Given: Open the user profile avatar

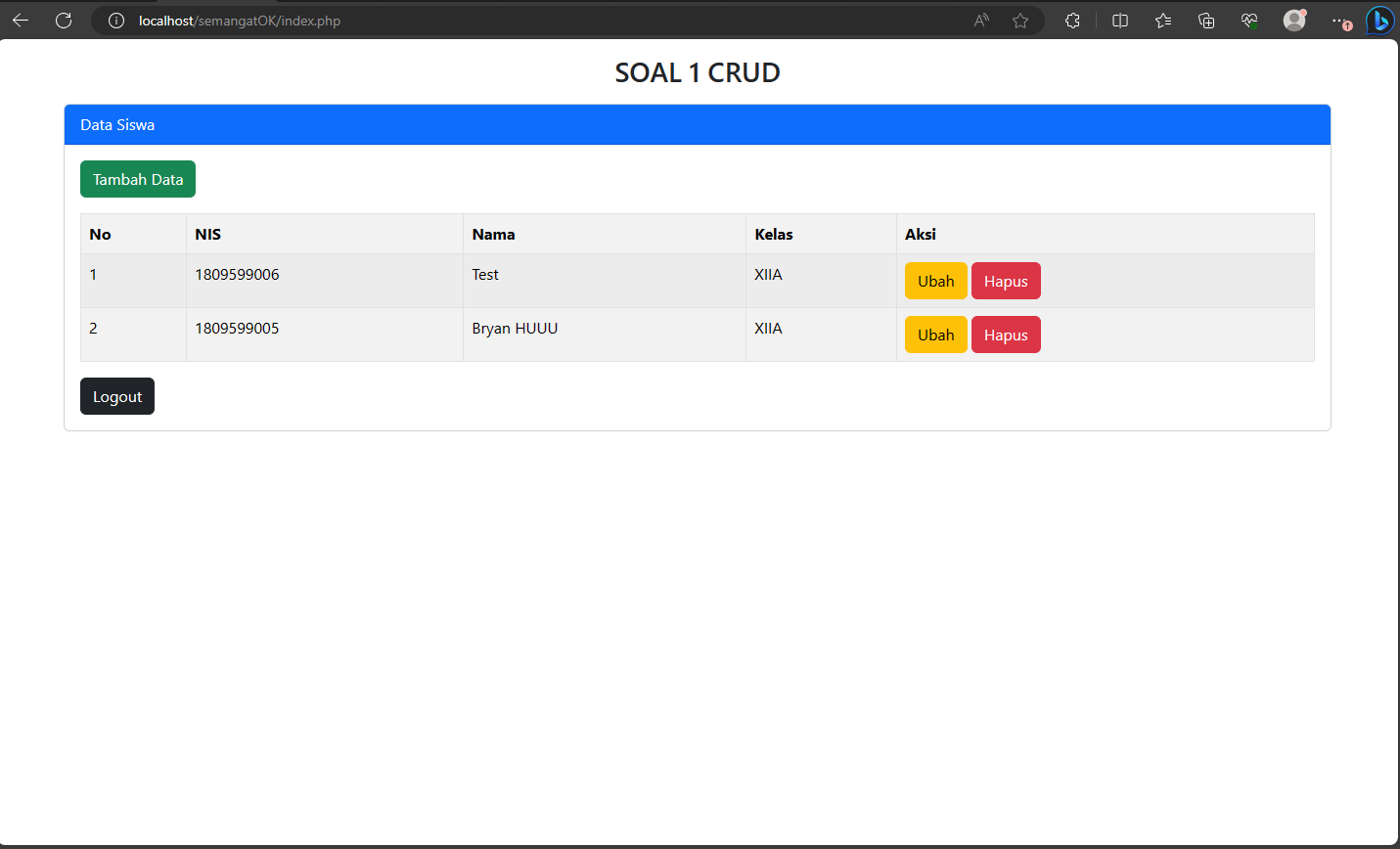Looking at the screenshot, I should [x=1294, y=21].
